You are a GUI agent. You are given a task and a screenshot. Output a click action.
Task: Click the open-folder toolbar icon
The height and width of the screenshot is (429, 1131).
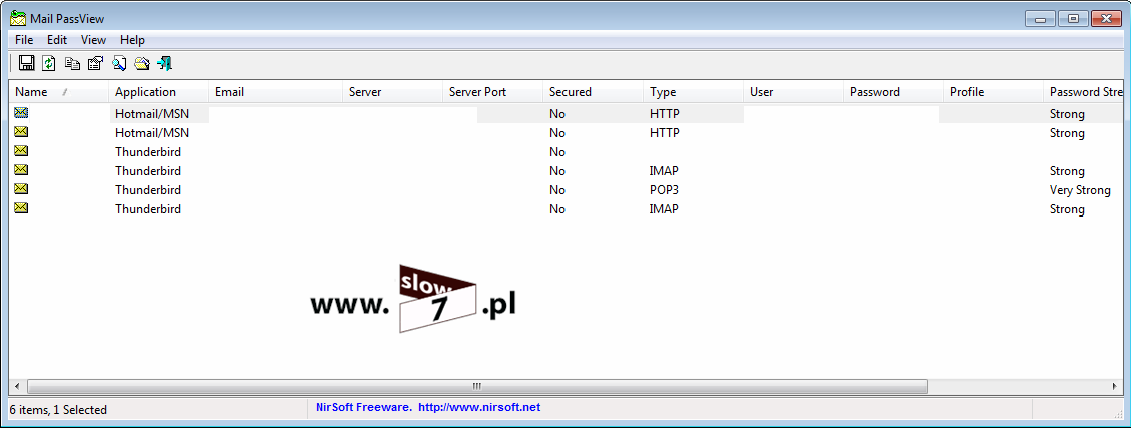coord(141,63)
